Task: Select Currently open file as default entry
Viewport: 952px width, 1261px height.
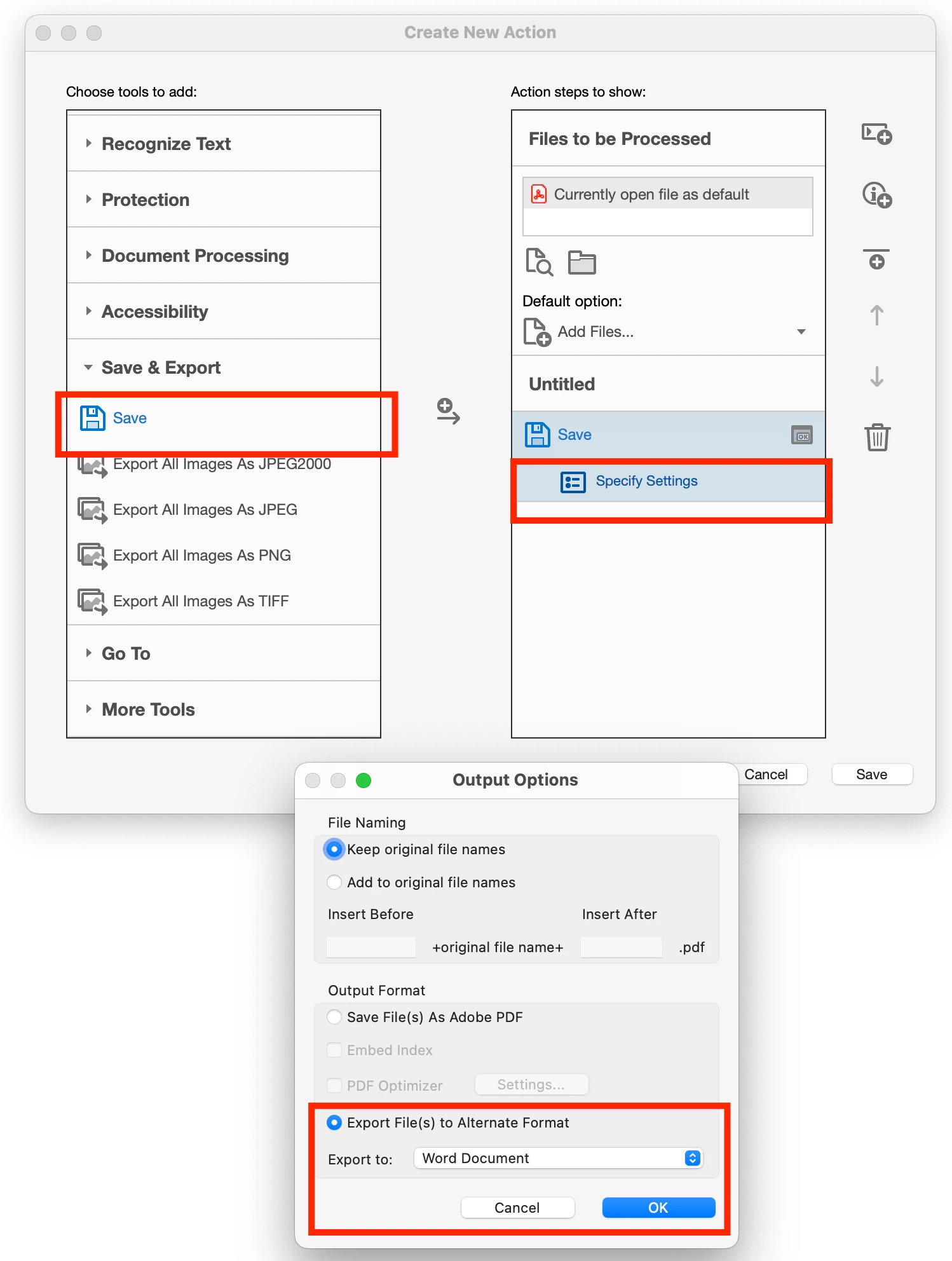Action: (x=668, y=194)
